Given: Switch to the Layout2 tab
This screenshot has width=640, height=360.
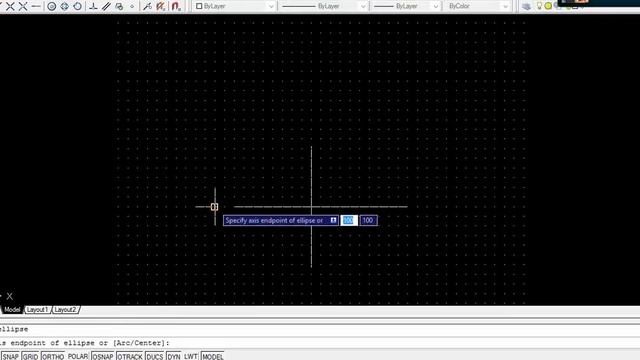Looking at the screenshot, I should (x=65, y=310).
